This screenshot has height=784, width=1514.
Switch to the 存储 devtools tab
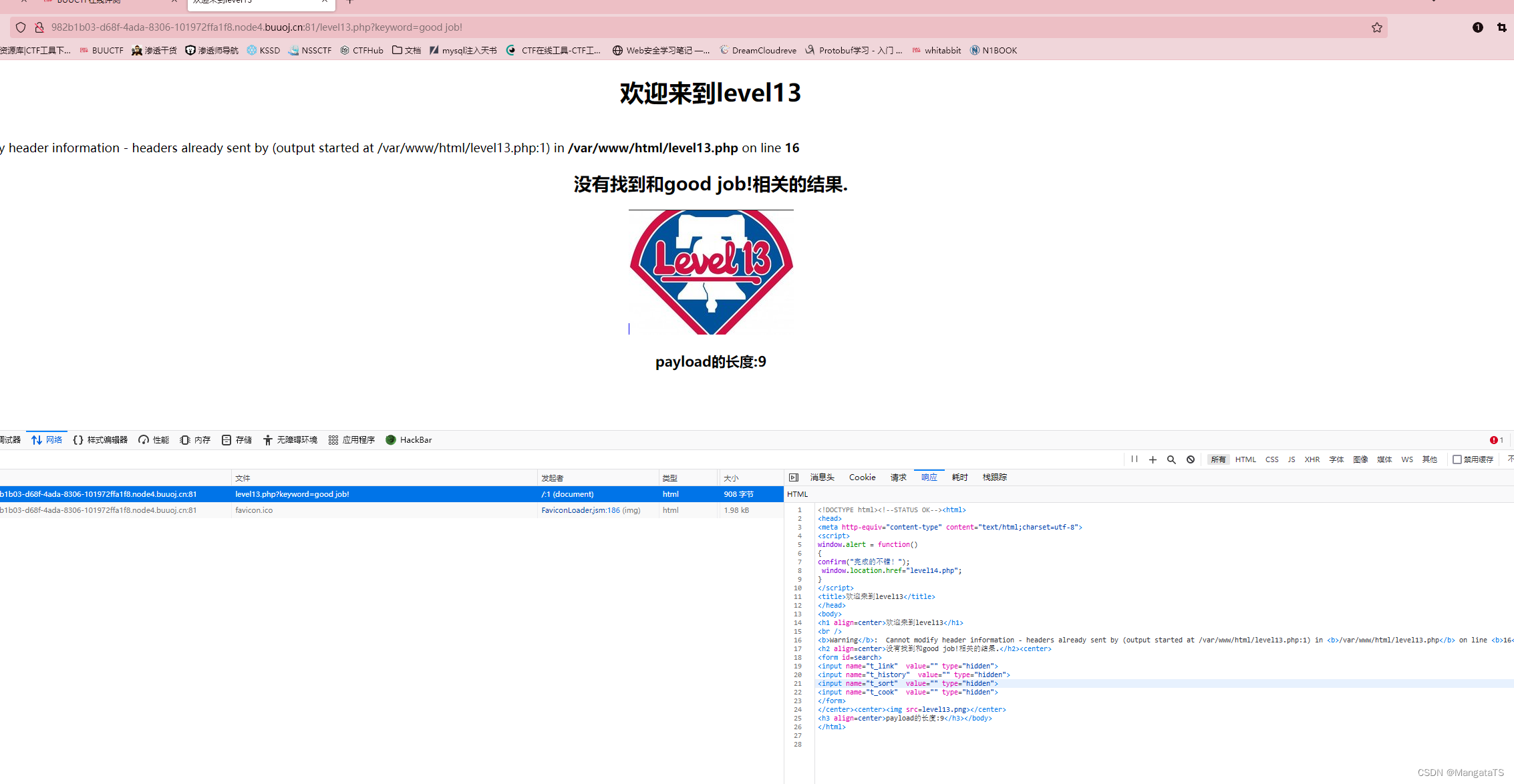pyautogui.click(x=237, y=439)
